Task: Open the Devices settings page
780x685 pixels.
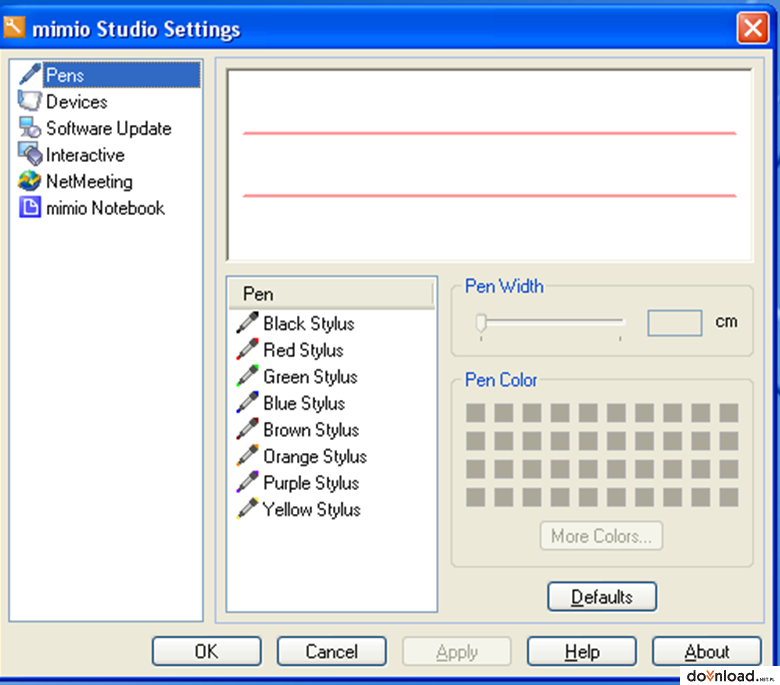Action: click(77, 101)
